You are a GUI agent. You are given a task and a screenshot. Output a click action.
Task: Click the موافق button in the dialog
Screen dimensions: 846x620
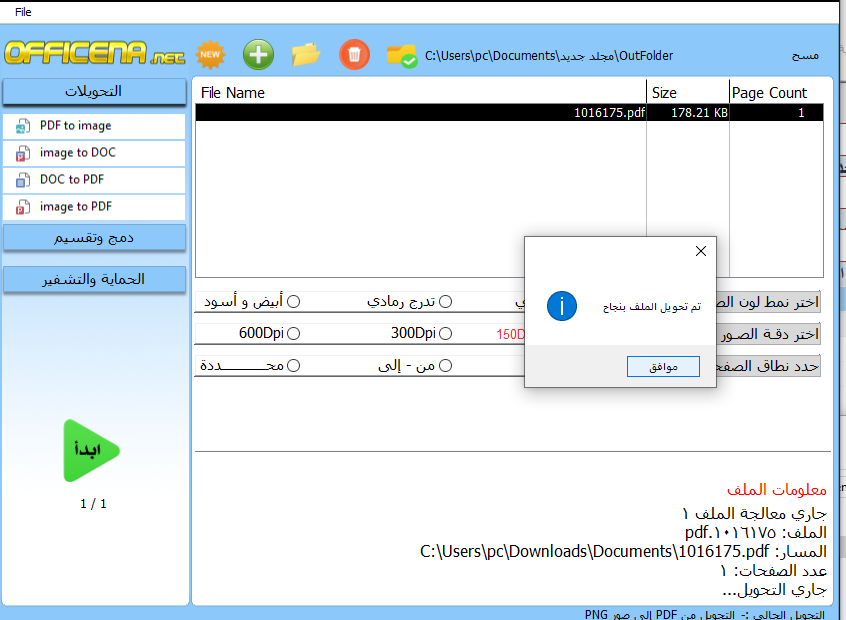[663, 367]
